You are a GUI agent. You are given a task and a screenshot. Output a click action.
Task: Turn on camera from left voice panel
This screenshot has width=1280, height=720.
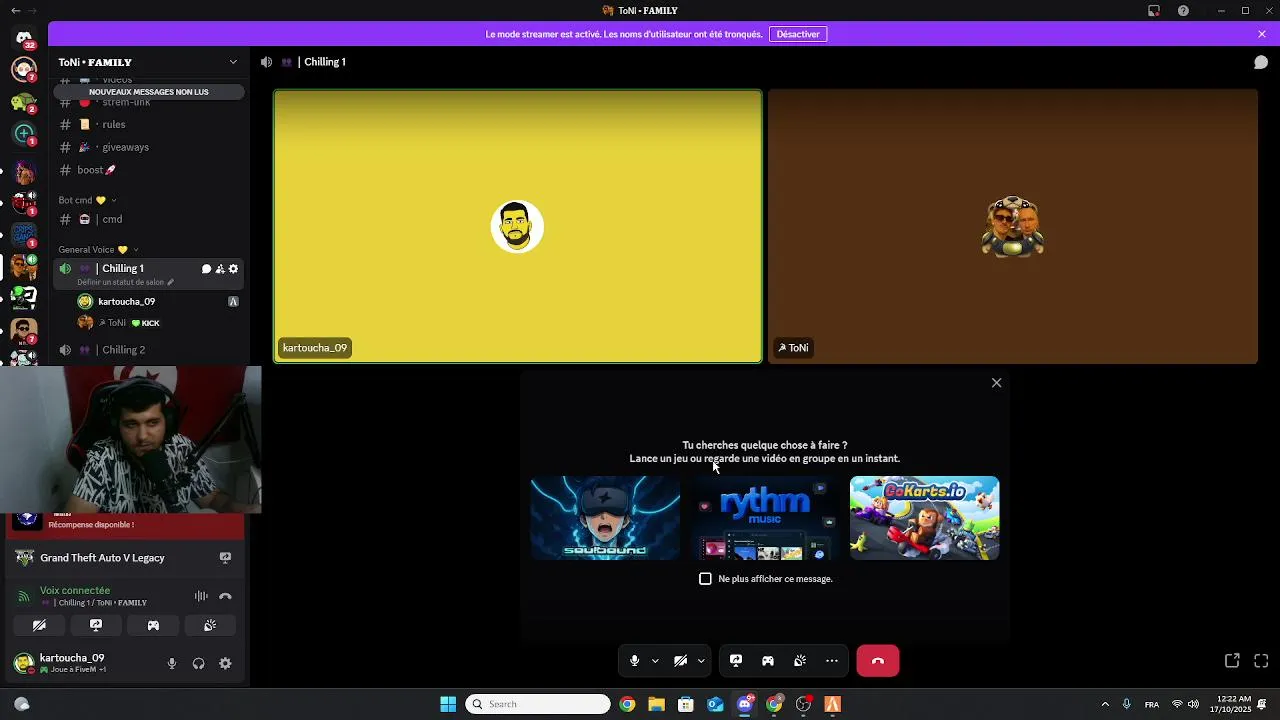[39, 625]
